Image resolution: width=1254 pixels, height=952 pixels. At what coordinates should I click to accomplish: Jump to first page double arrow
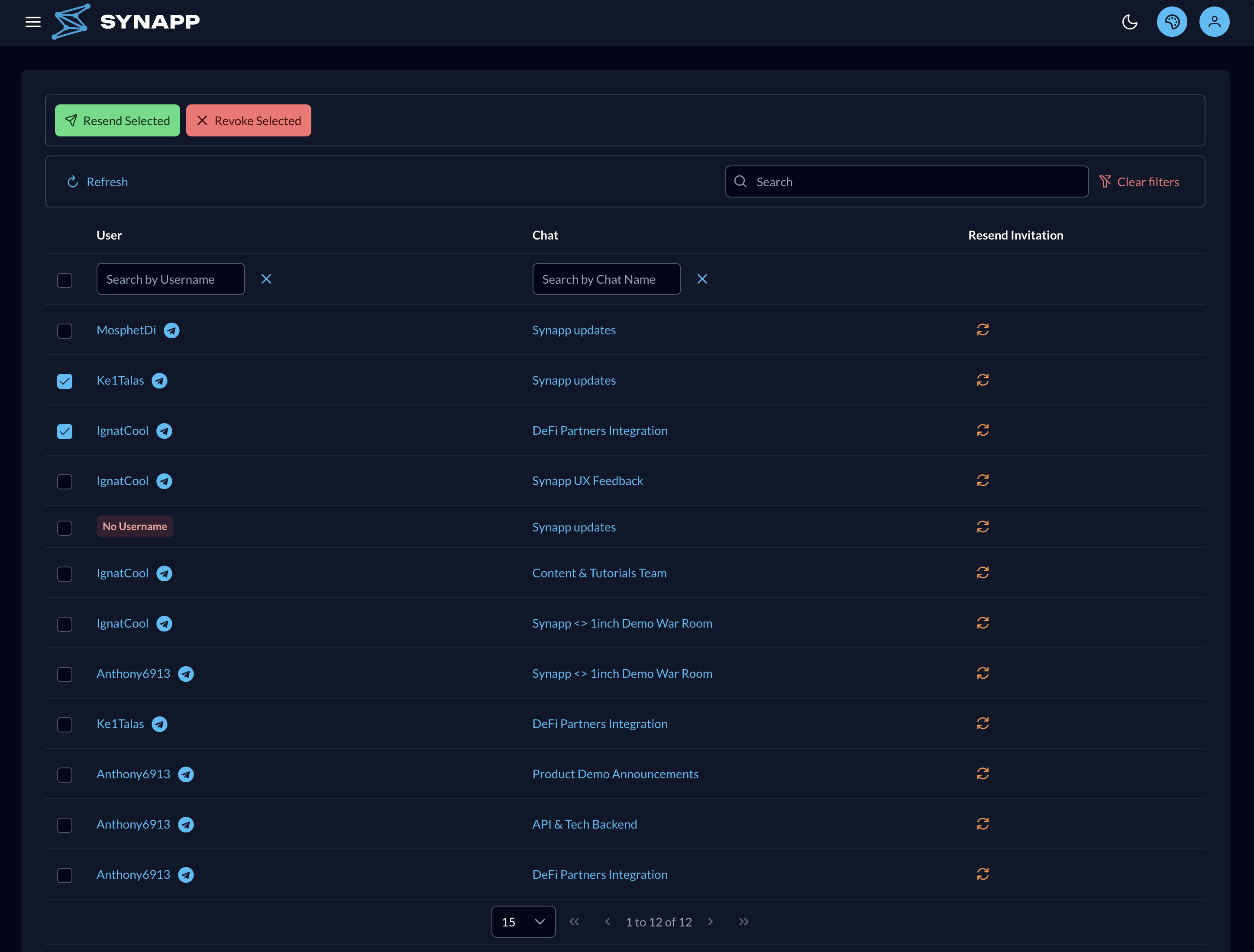click(574, 922)
